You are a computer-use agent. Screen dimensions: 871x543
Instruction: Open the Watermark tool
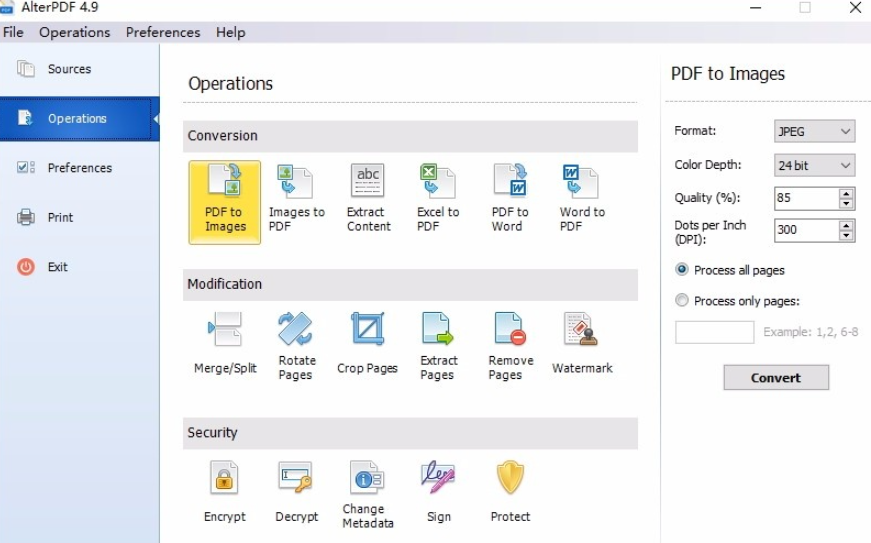(582, 344)
